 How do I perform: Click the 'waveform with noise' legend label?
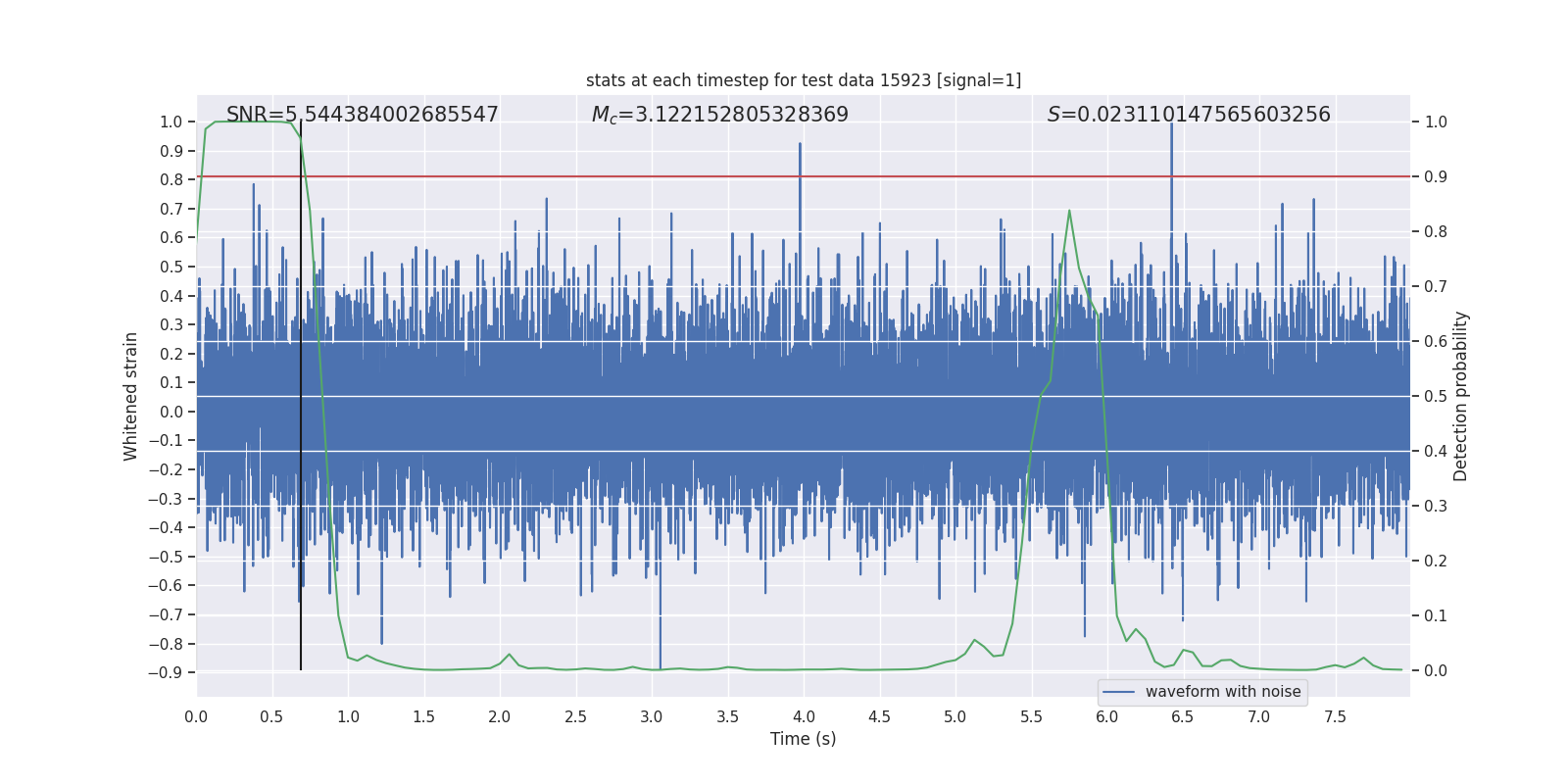pyautogui.click(x=1222, y=692)
